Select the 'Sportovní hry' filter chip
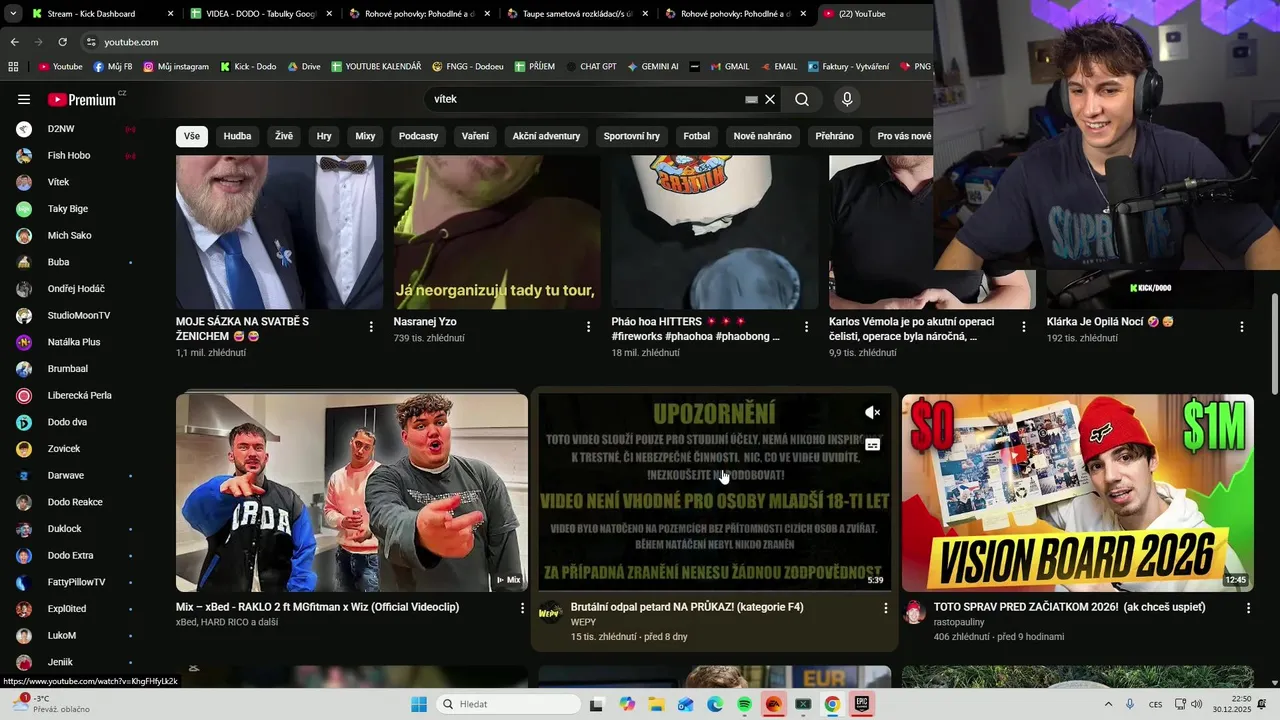 coord(632,136)
